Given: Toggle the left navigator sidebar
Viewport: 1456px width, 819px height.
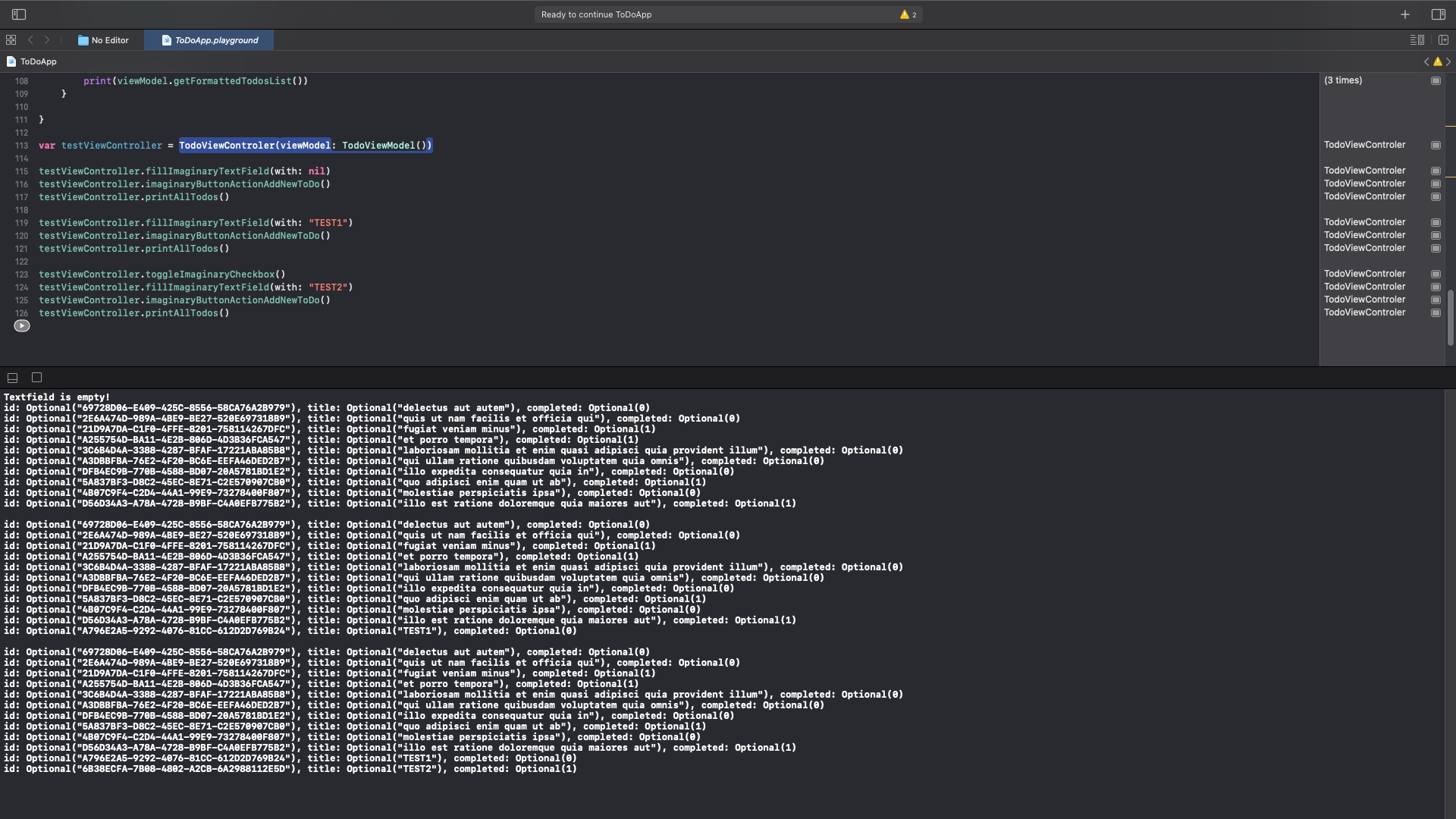Looking at the screenshot, I should [19, 14].
